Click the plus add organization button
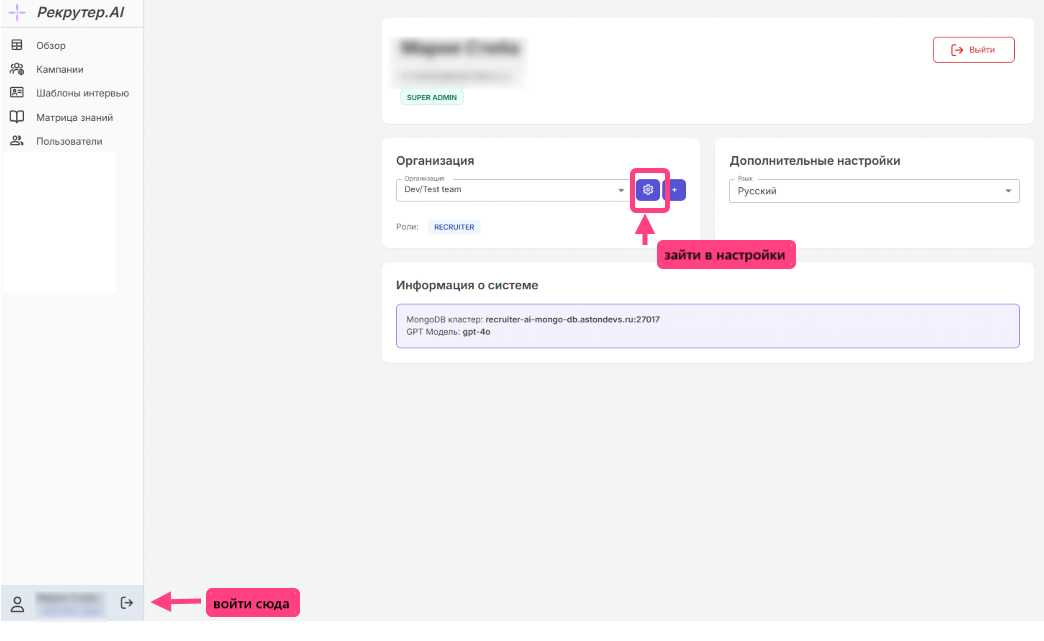Image resolution: width=1044 pixels, height=641 pixels. 674,190
